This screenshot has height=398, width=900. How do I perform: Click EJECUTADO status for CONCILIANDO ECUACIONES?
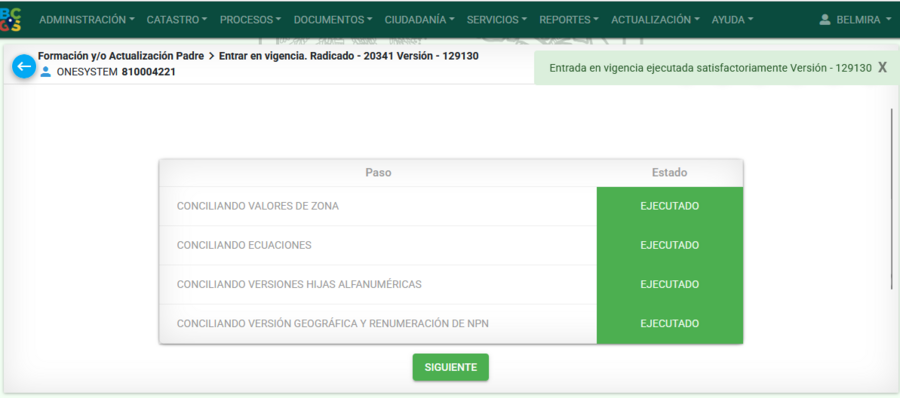coord(670,245)
